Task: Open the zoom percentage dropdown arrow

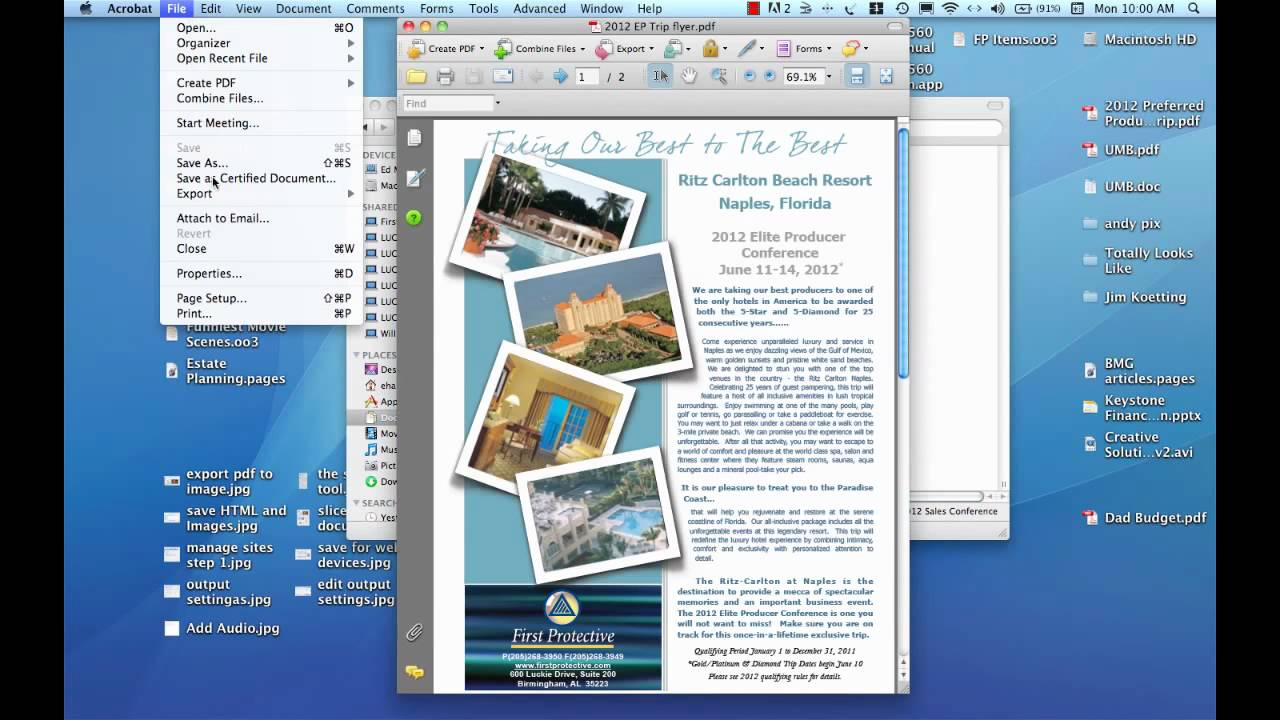Action: click(828, 76)
